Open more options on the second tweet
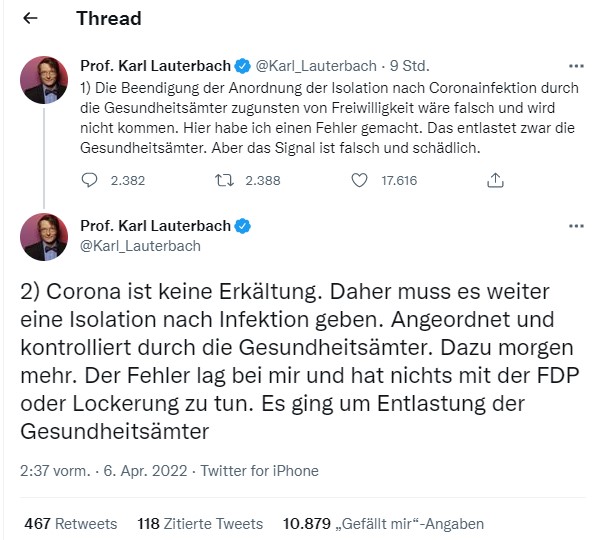 pos(575,226)
